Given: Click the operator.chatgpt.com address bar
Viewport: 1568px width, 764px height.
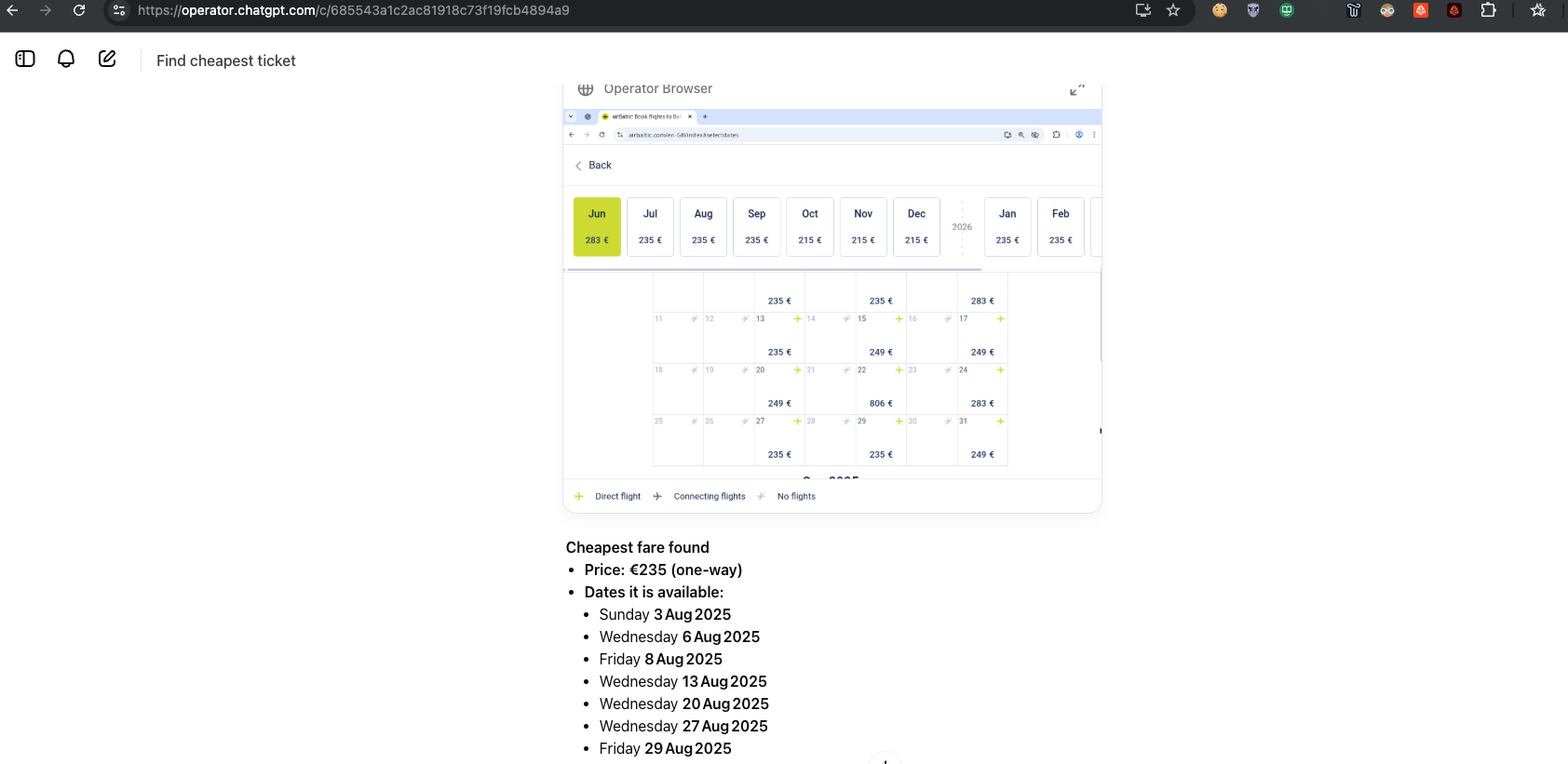Looking at the screenshot, I should click(354, 10).
